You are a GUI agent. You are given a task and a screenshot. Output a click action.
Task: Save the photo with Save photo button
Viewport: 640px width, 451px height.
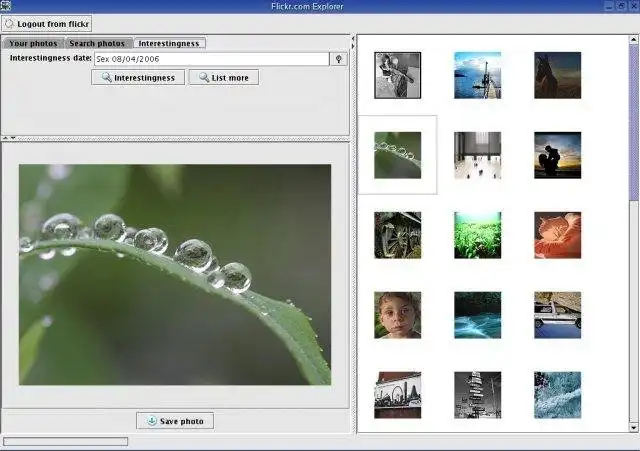[x=175, y=421]
